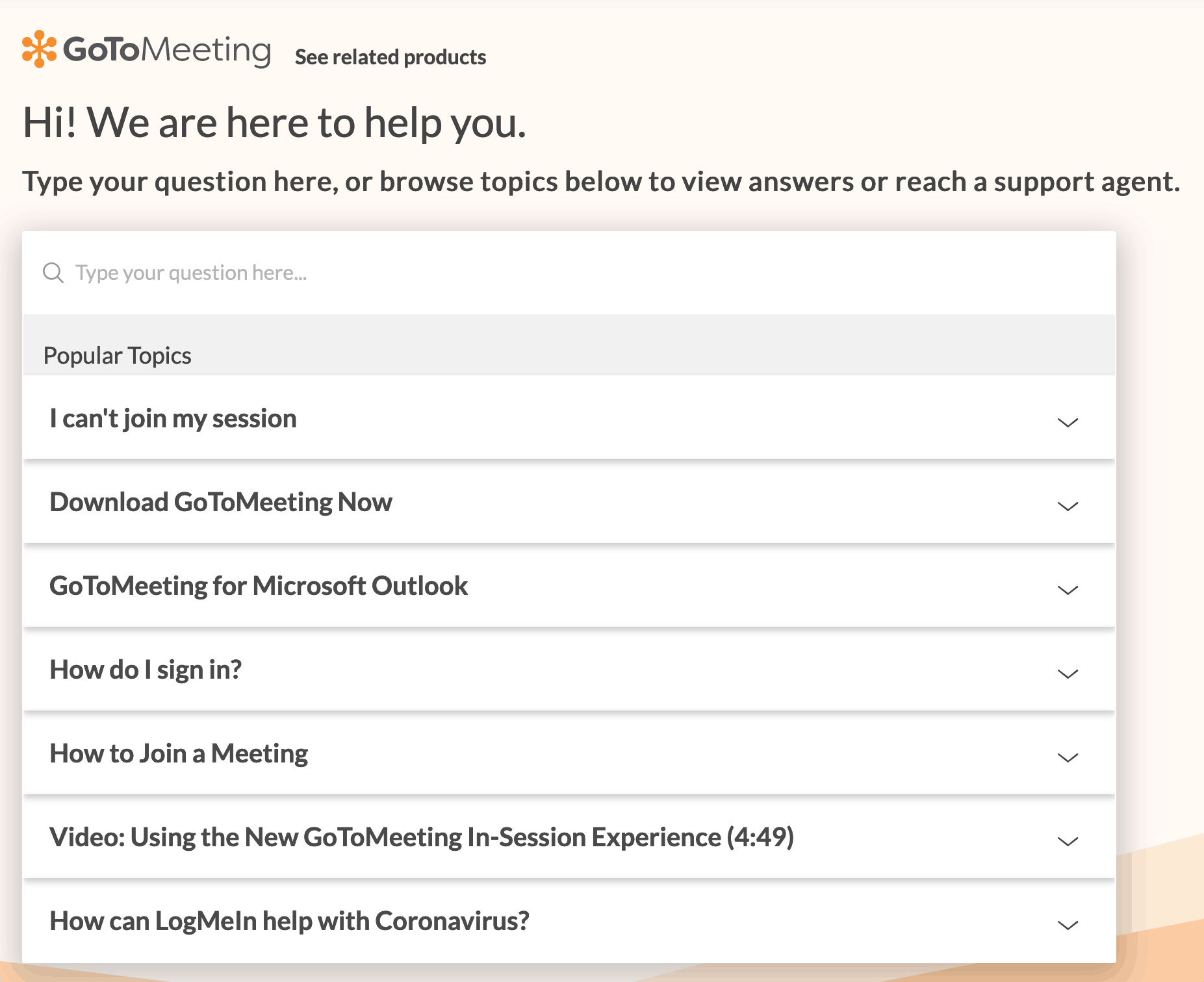
Task: Click the magnifying glass search icon
Action: (53, 272)
